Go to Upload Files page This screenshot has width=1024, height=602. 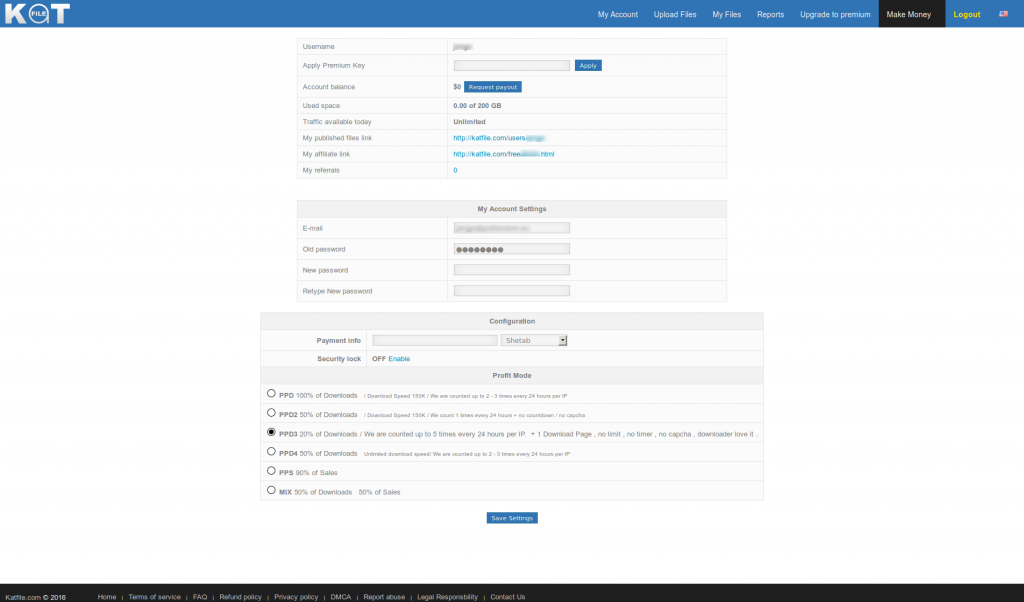[x=675, y=15]
